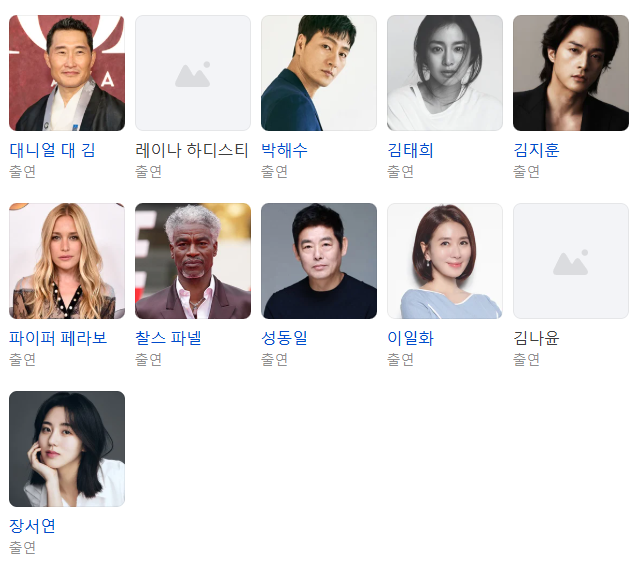Click the placeholder image icon for 김나윤
This screenshot has width=641, height=572.
571,262
